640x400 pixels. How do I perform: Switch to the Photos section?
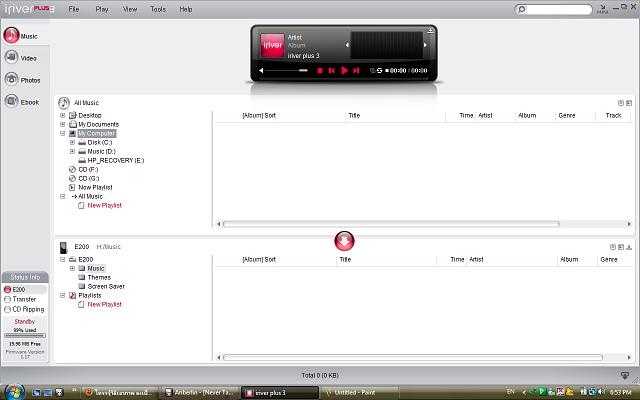tap(22, 79)
